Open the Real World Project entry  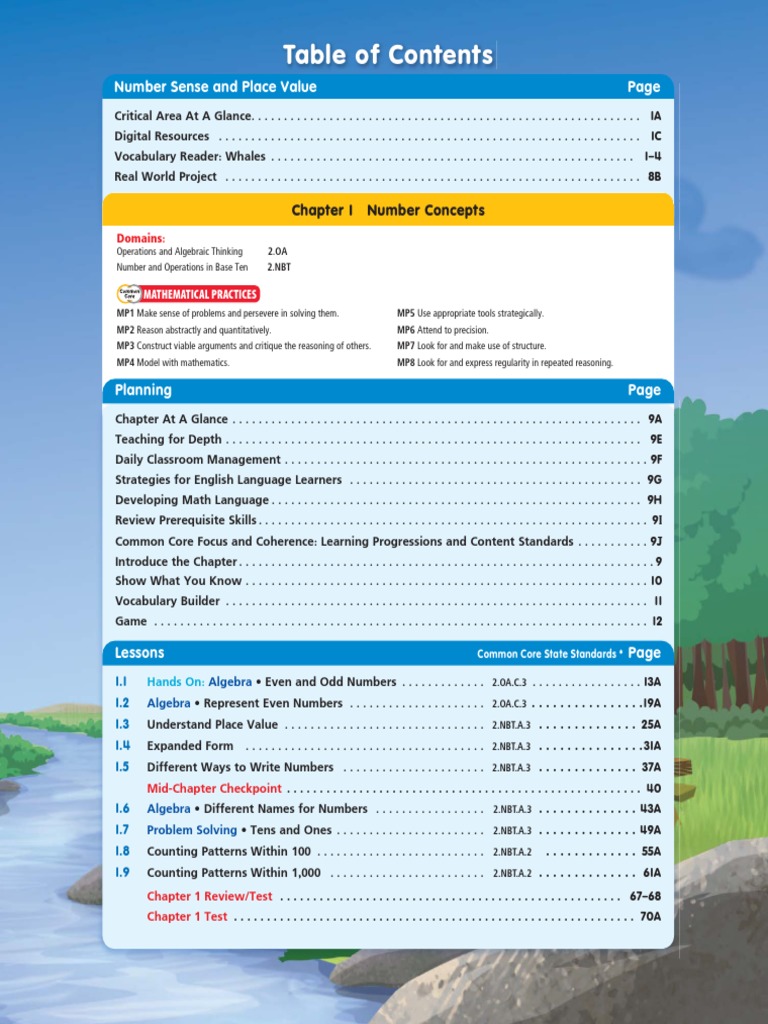[388, 176]
